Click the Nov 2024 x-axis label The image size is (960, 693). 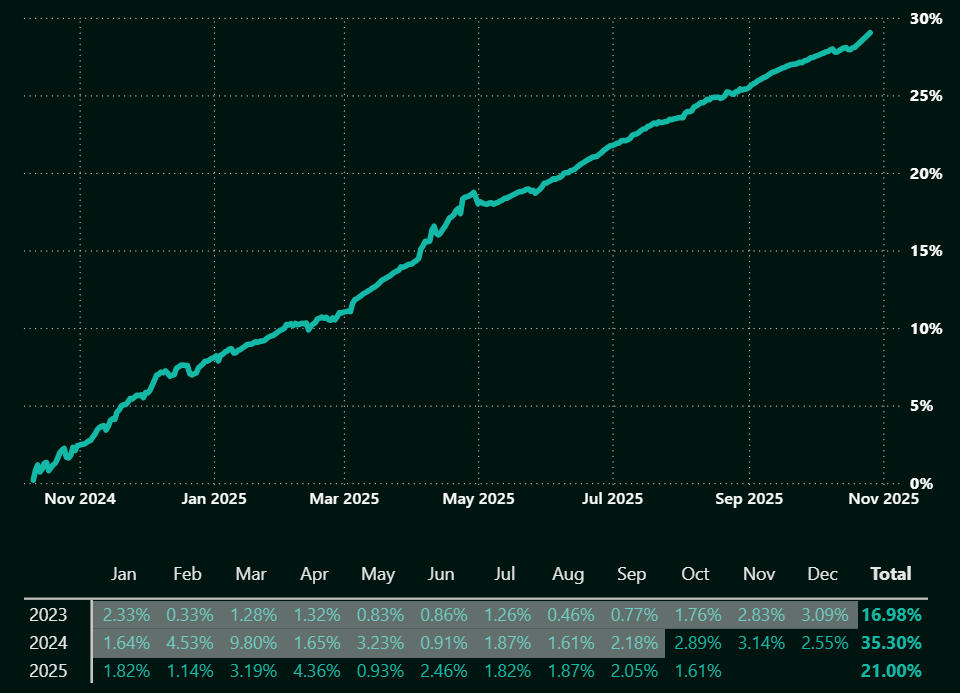[81, 498]
